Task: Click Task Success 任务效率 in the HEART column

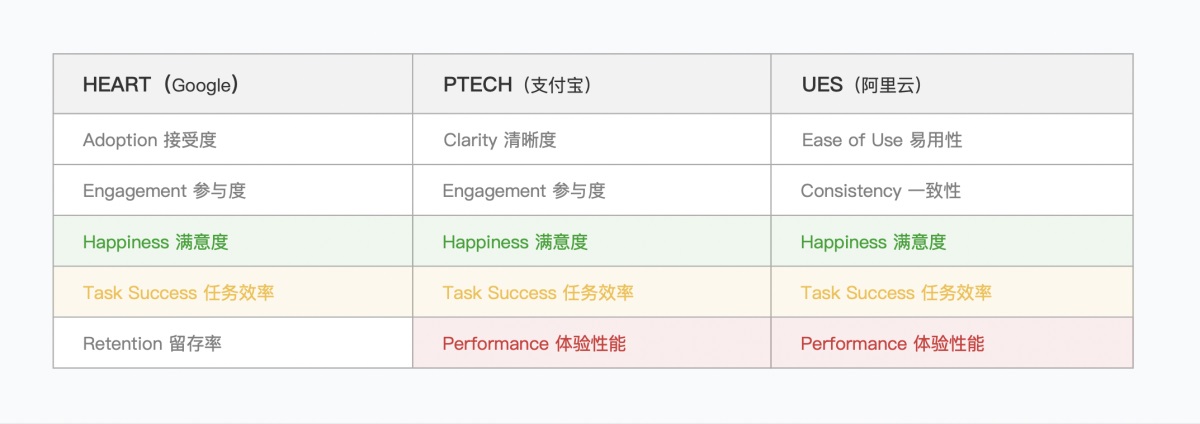Action: 178,293
